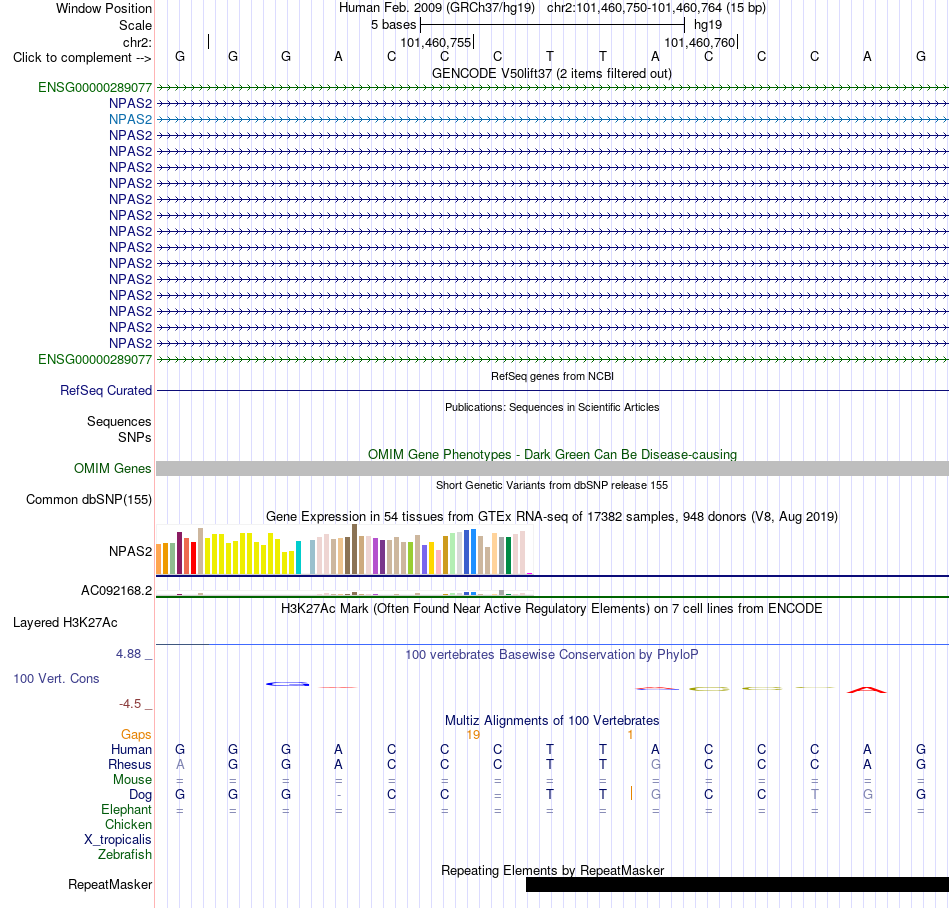
Task: Click the Sequences subtrack label
Action: click(119, 422)
